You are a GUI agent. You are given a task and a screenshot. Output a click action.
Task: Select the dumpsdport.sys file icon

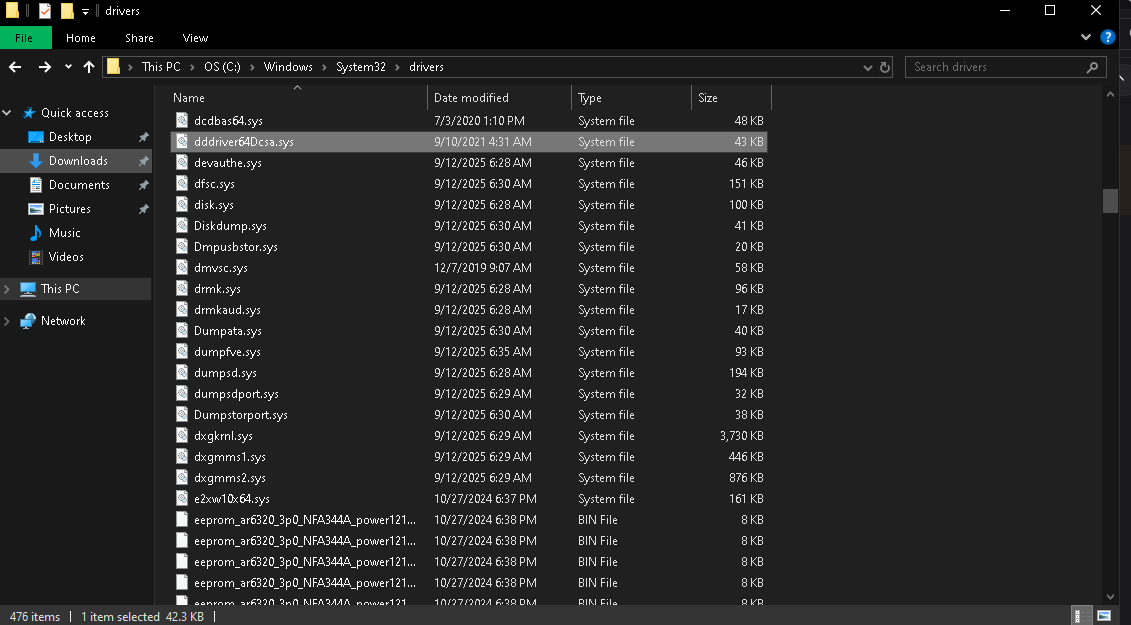click(182, 394)
